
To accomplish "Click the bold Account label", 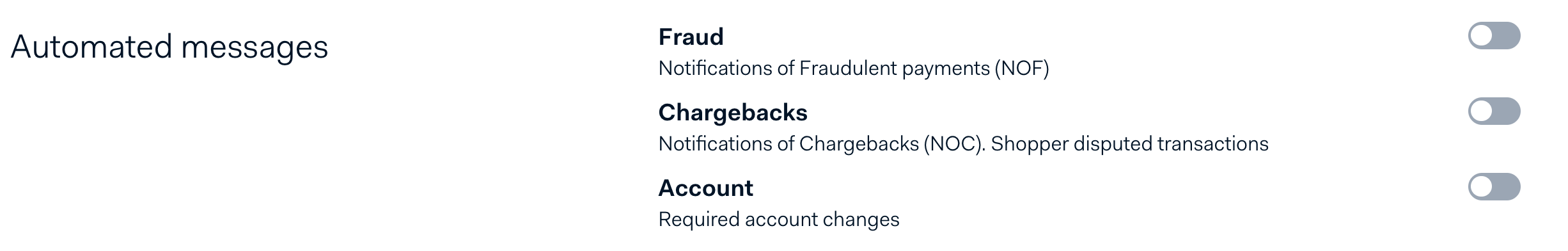I will (706, 188).
